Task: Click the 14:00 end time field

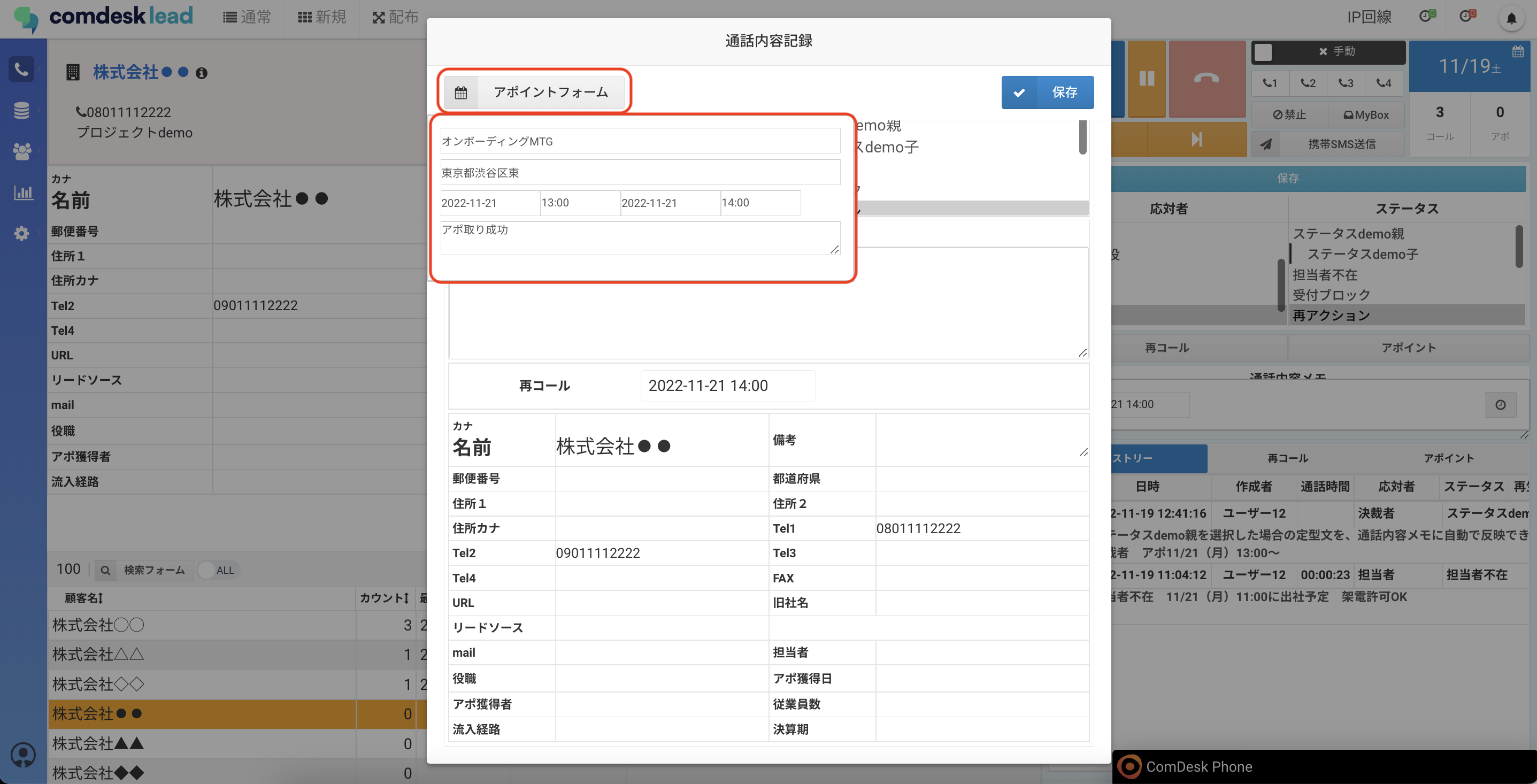Action: 760,203
